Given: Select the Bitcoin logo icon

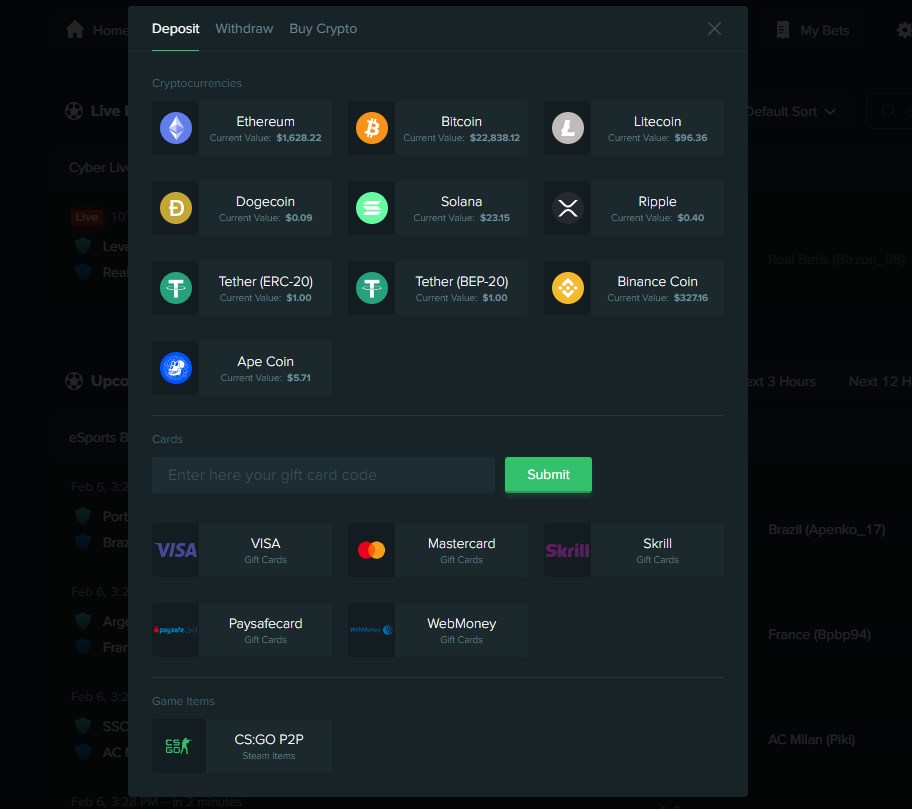Looking at the screenshot, I should point(372,128).
